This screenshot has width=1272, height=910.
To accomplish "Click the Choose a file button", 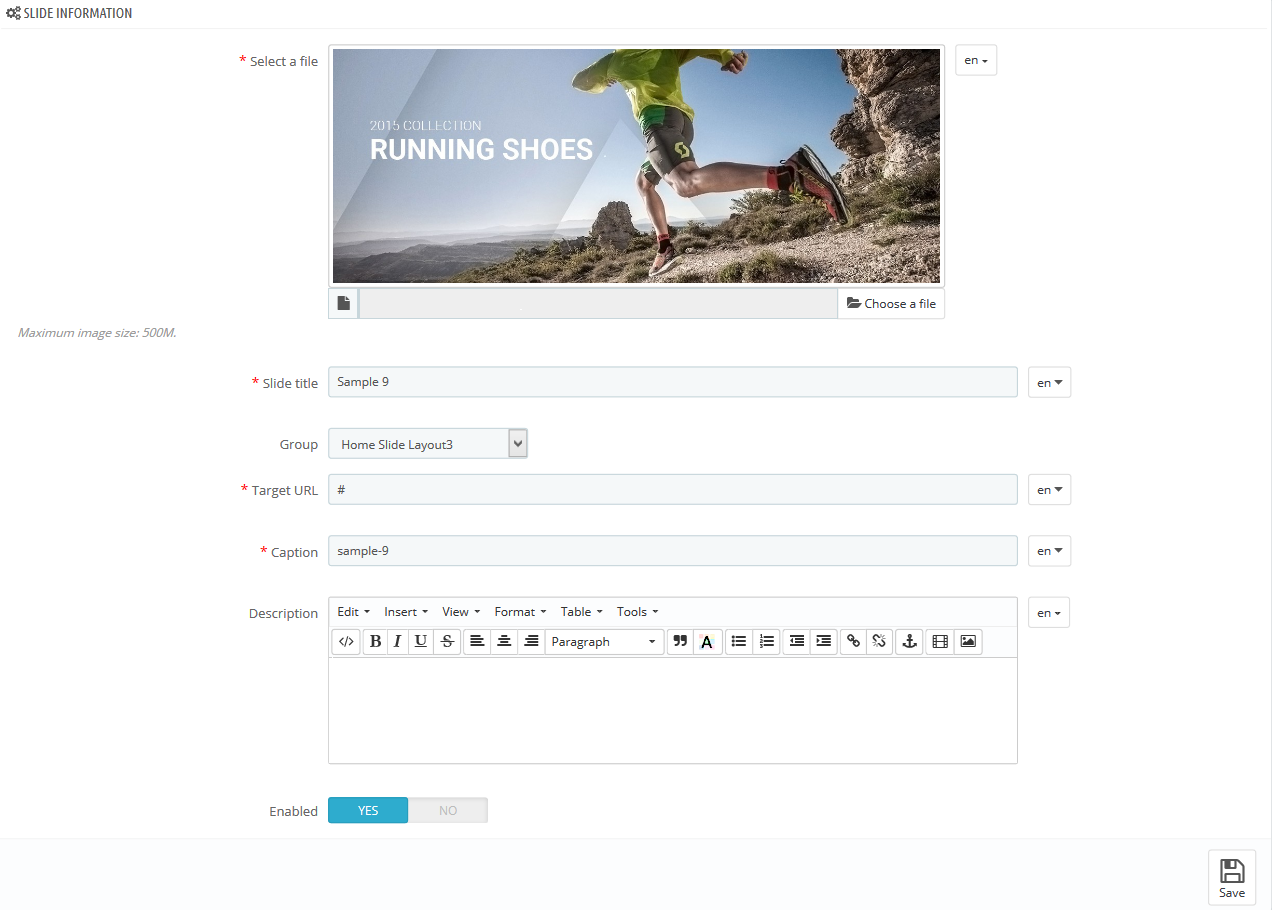I will pyautogui.click(x=891, y=303).
